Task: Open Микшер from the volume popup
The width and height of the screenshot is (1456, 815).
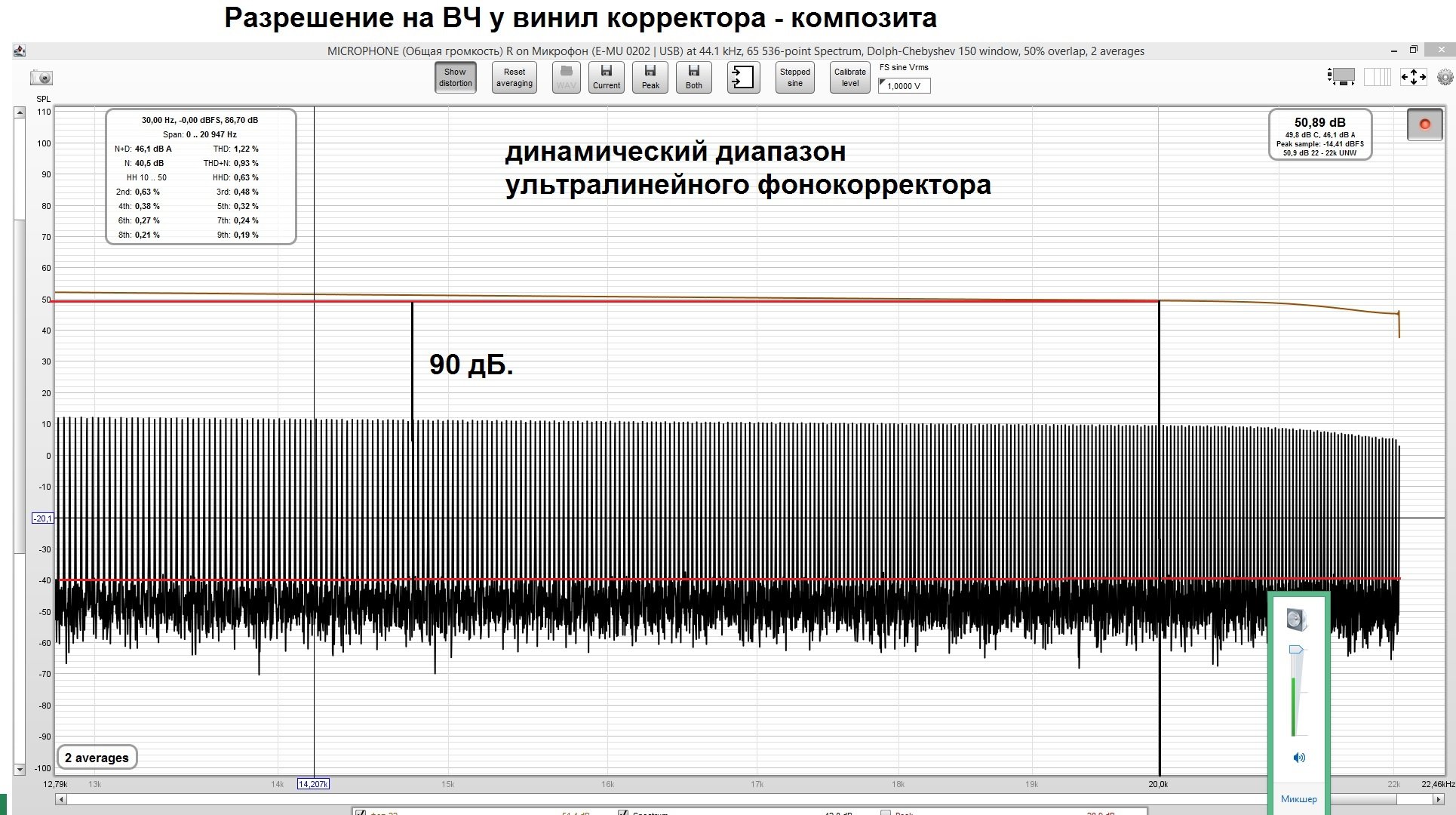Action: 1300,798
